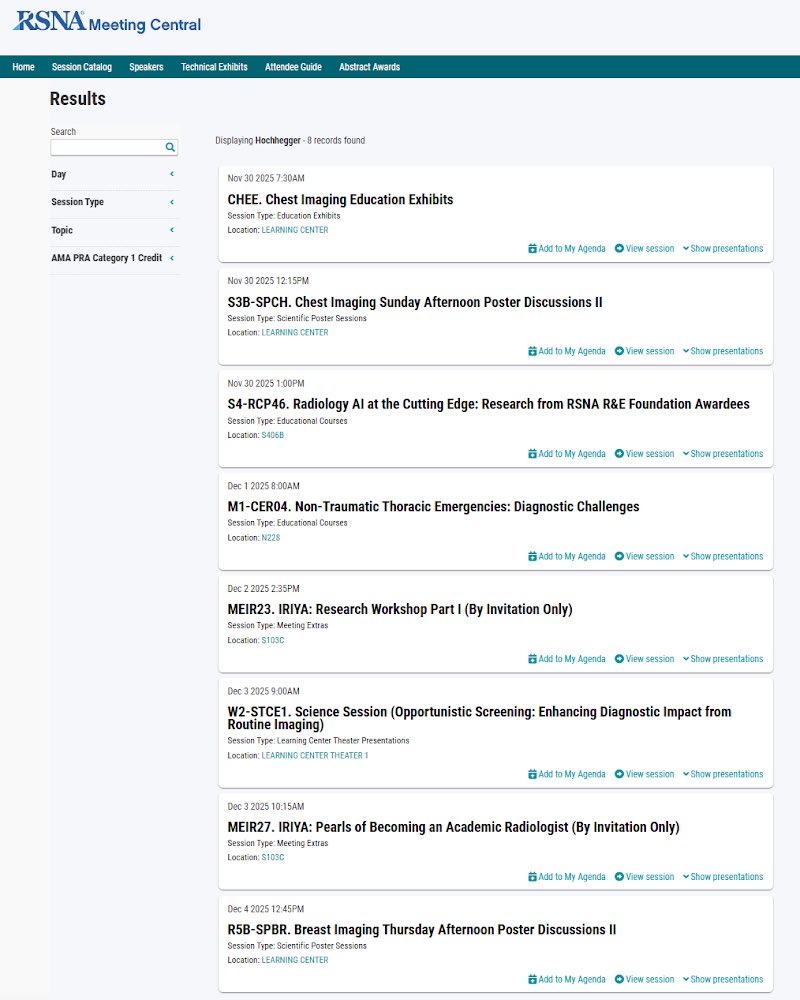View session S4-RCP46 Radiology AI at Cutting Edge

[x=644, y=454]
